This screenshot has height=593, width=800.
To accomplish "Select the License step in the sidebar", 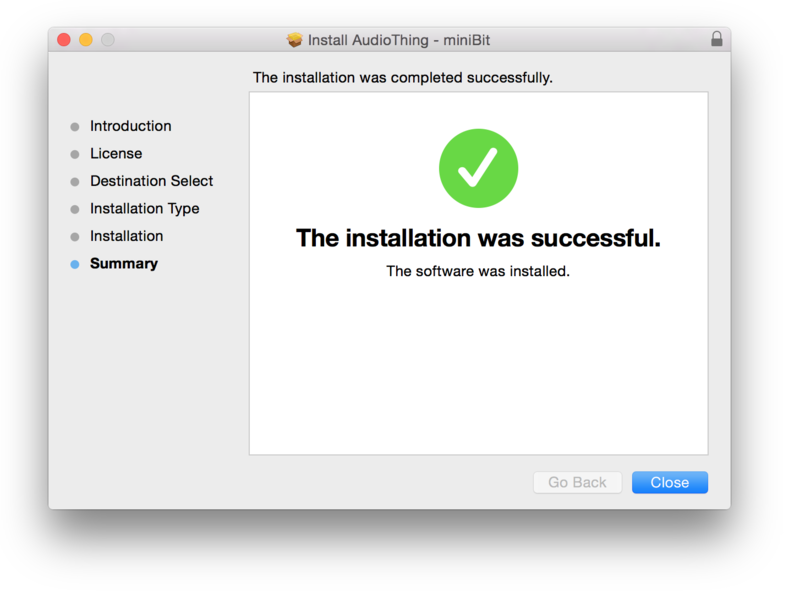I will pos(116,154).
